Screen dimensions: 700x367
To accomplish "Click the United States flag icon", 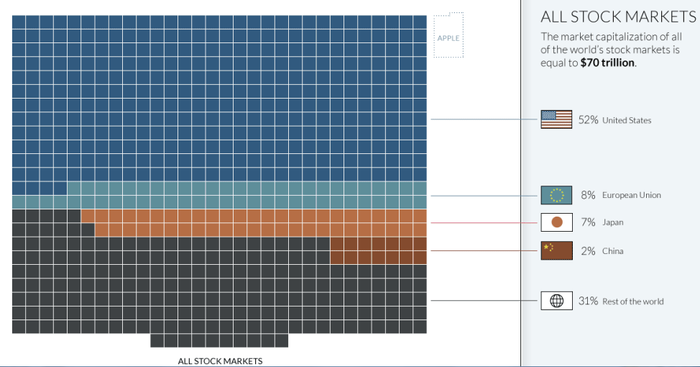I will tap(556, 120).
